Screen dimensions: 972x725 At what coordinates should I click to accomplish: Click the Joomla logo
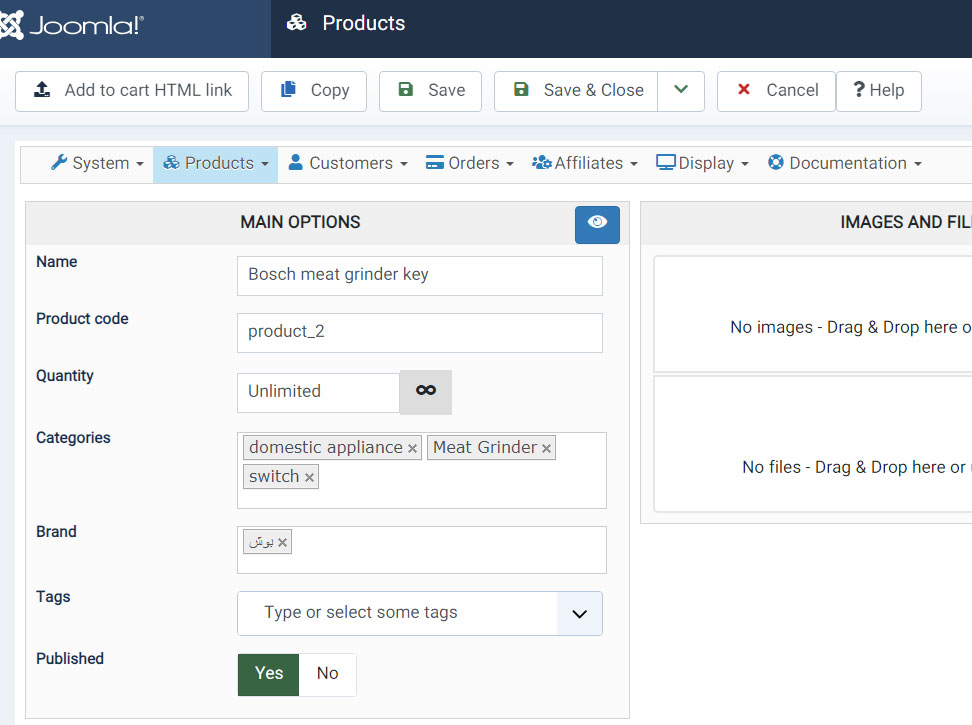tap(72, 25)
